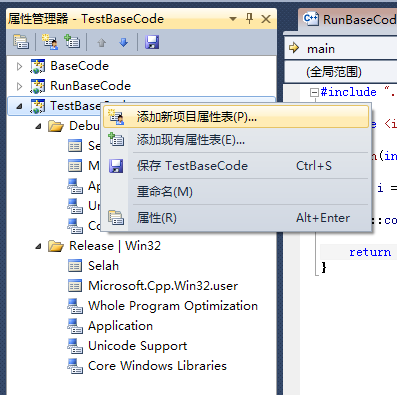Click the RunBaseCode project icon in the tree

coord(37,86)
